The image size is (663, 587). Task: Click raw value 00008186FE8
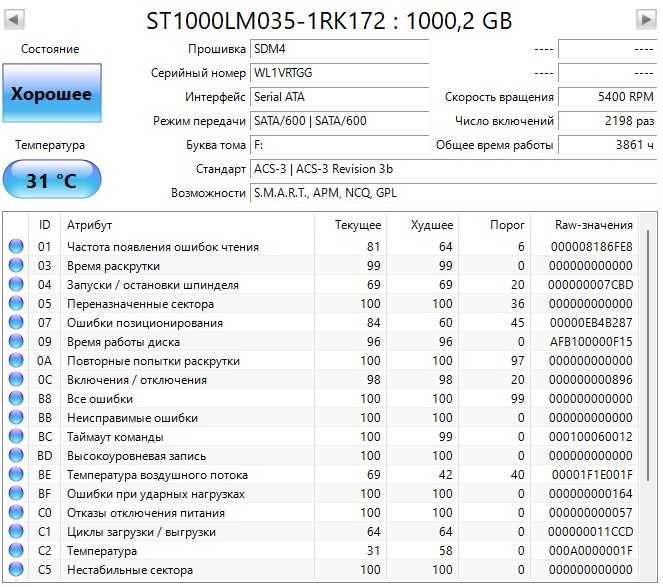click(591, 247)
